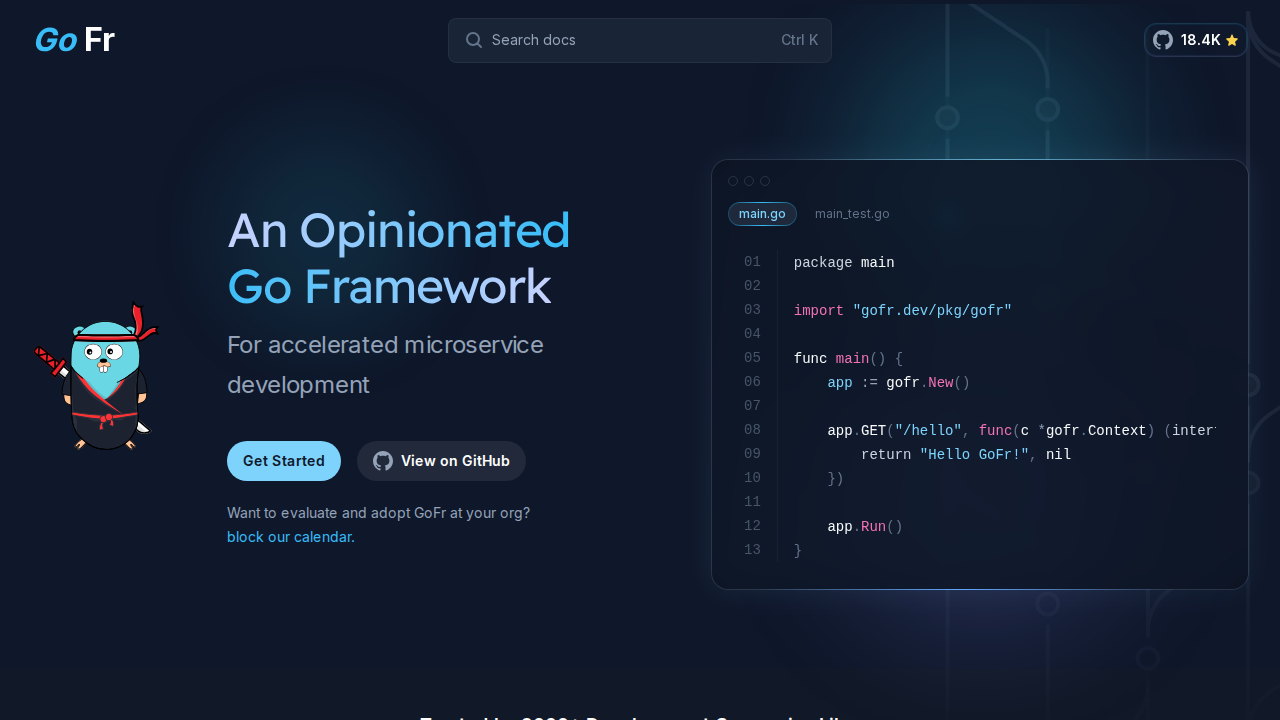
Task: Click the third window dot in code panel
Action: (765, 181)
